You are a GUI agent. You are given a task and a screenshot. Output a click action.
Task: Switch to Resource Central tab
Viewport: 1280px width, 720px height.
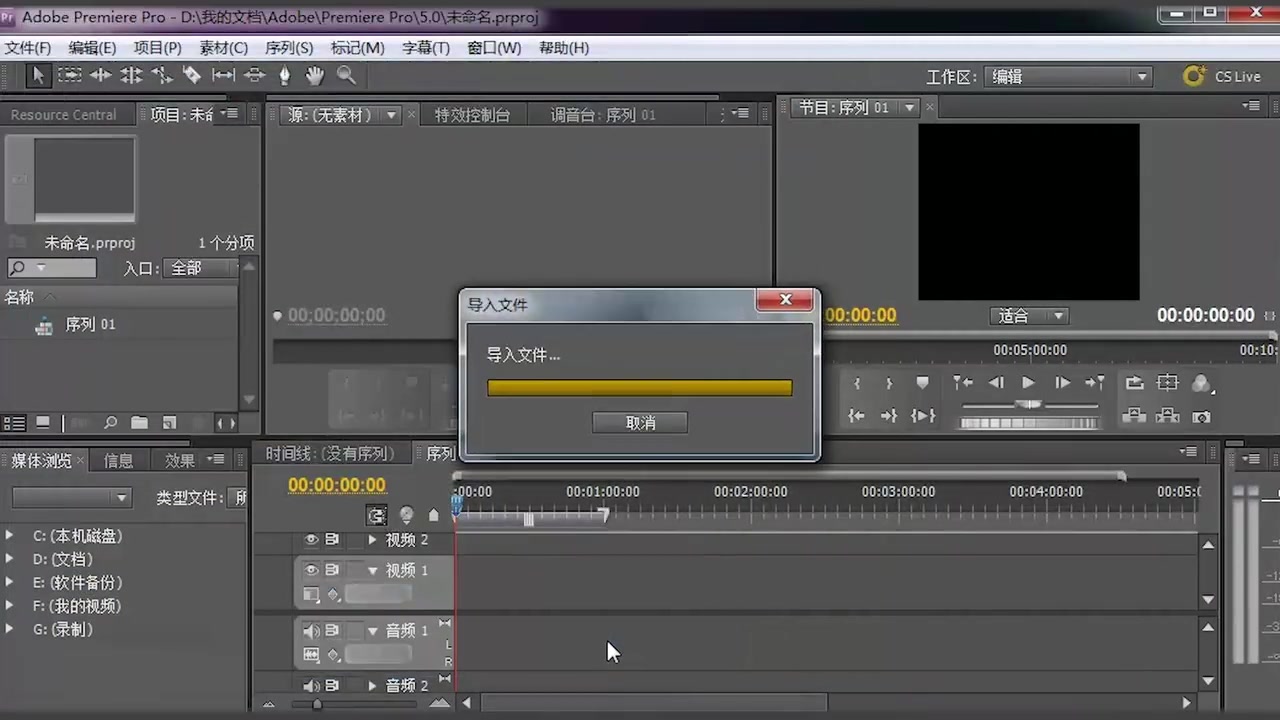tap(63, 115)
